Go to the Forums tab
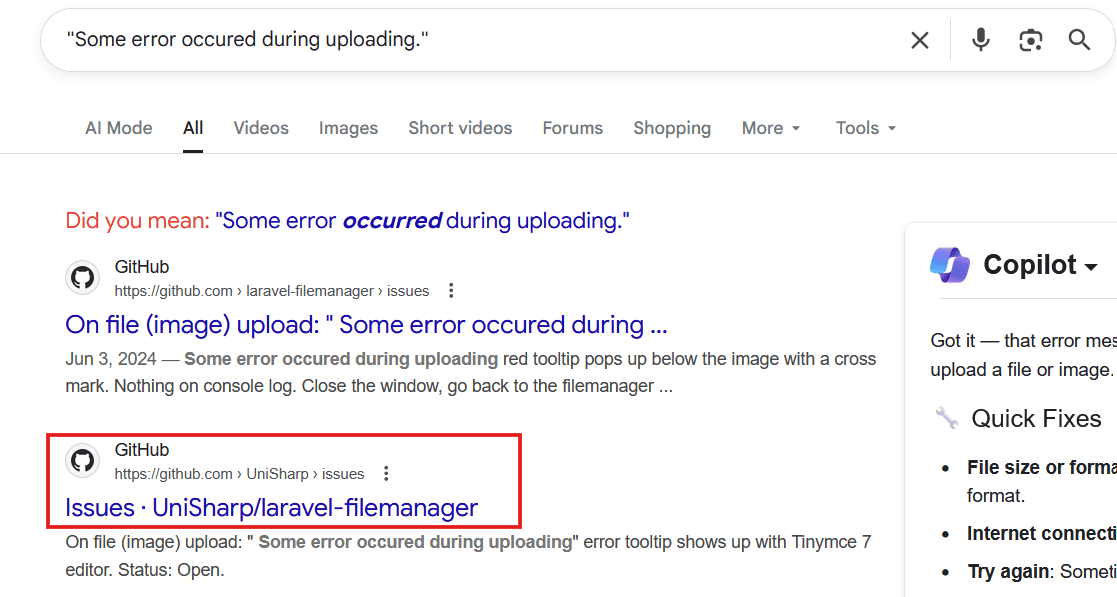Image resolution: width=1117 pixels, height=597 pixels. [x=572, y=128]
